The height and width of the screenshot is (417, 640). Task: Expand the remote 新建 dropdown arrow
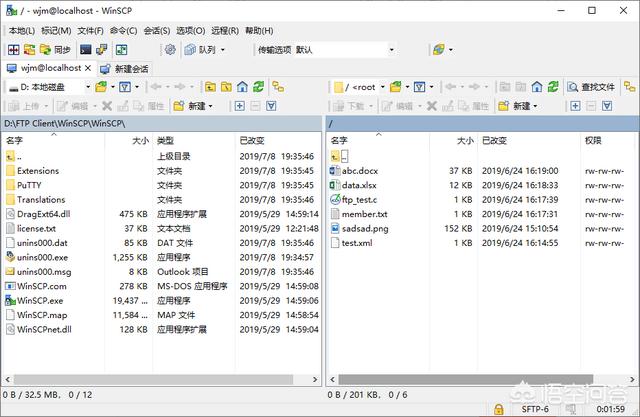point(535,106)
